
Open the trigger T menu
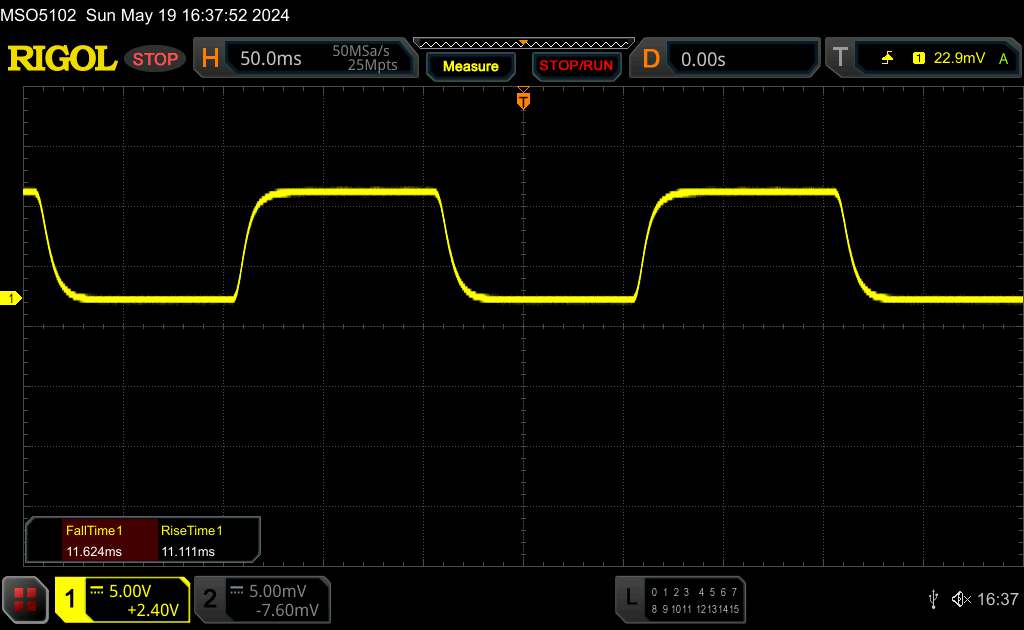pyautogui.click(x=840, y=58)
